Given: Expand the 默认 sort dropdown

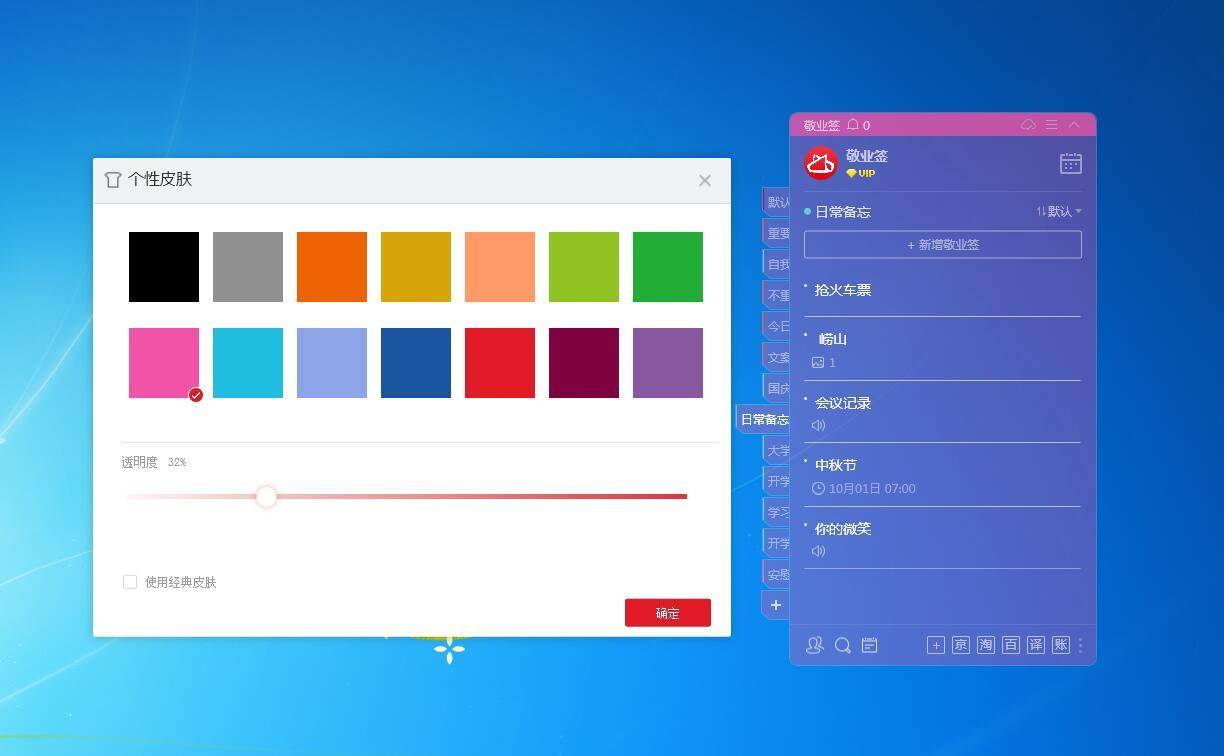Looking at the screenshot, I should pyautogui.click(x=1059, y=212).
